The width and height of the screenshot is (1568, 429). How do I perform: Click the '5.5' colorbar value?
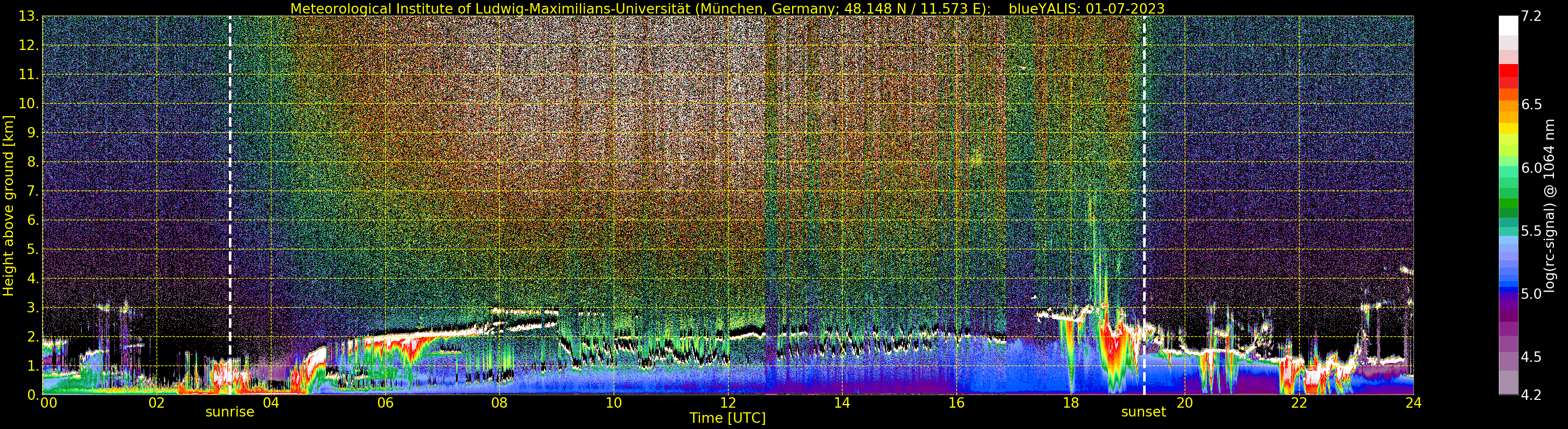[1532, 231]
